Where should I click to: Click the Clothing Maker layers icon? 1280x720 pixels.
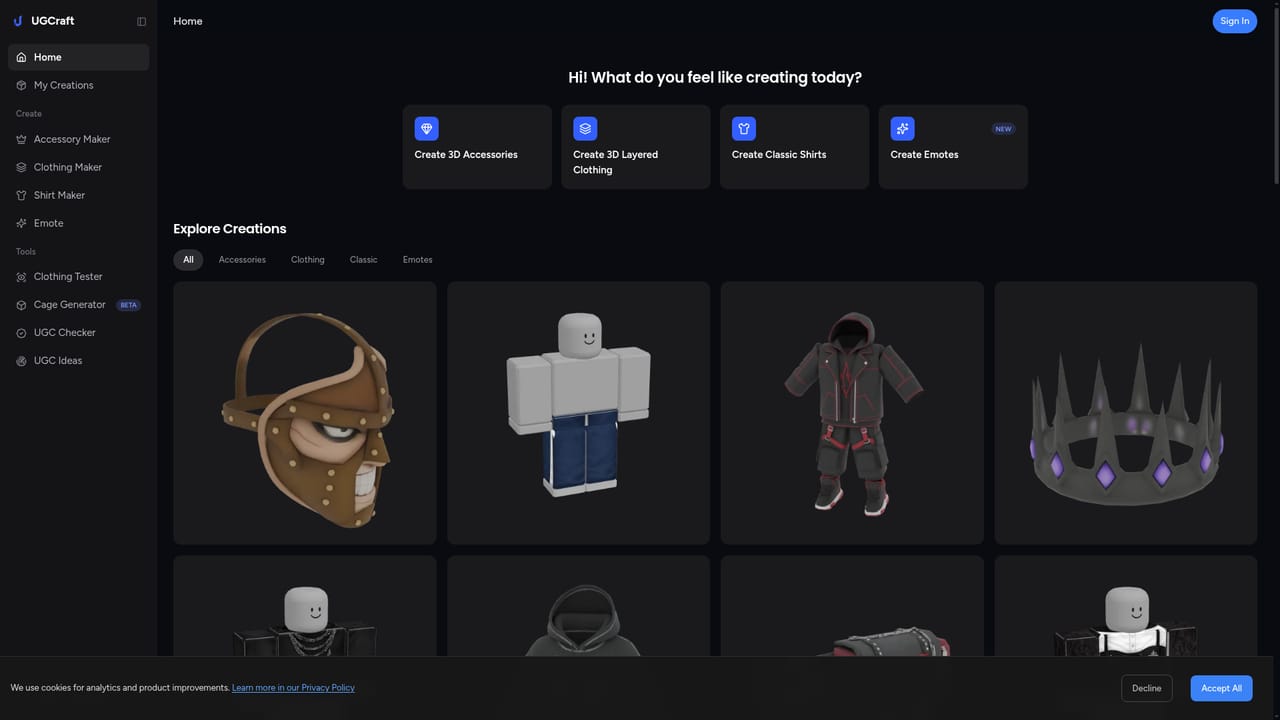[x=21, y=167]
